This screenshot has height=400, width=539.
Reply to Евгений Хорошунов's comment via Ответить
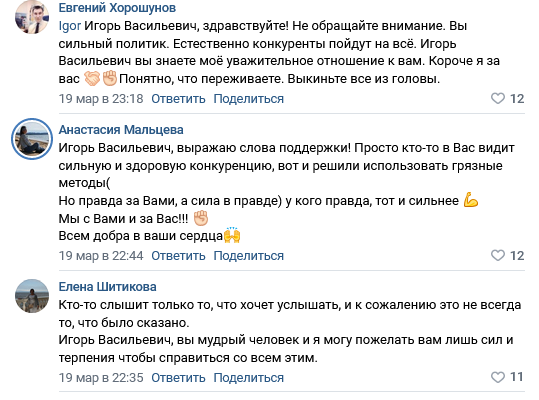[178, 99]
